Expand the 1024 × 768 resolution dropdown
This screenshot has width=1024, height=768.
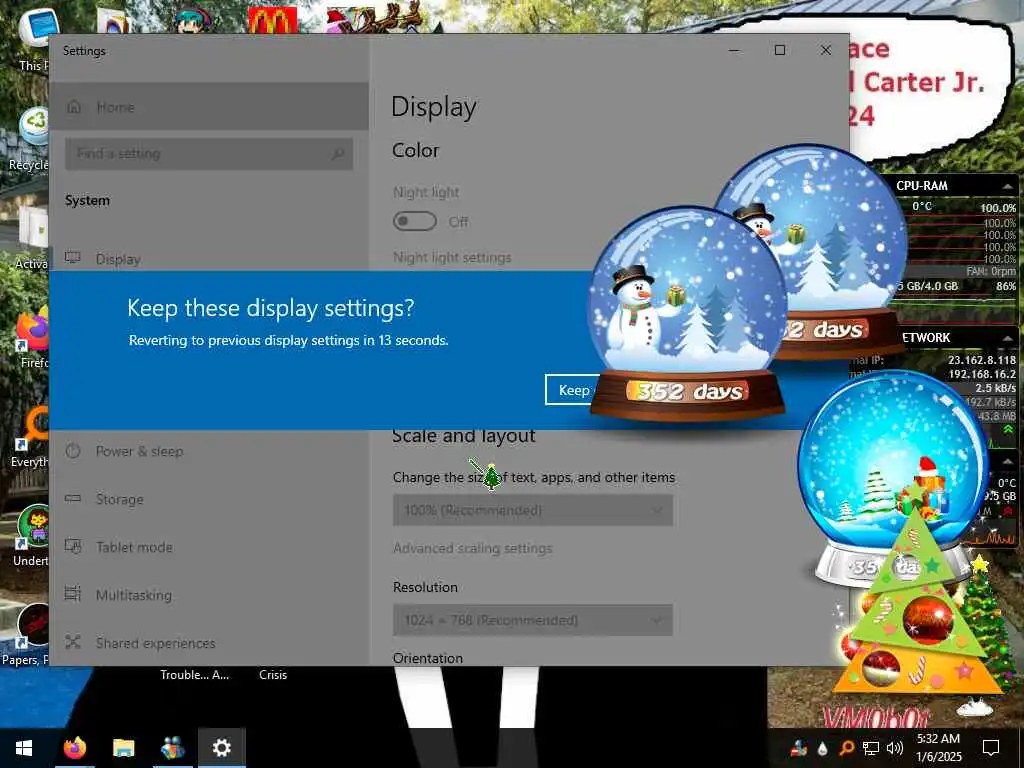[532, 620]
